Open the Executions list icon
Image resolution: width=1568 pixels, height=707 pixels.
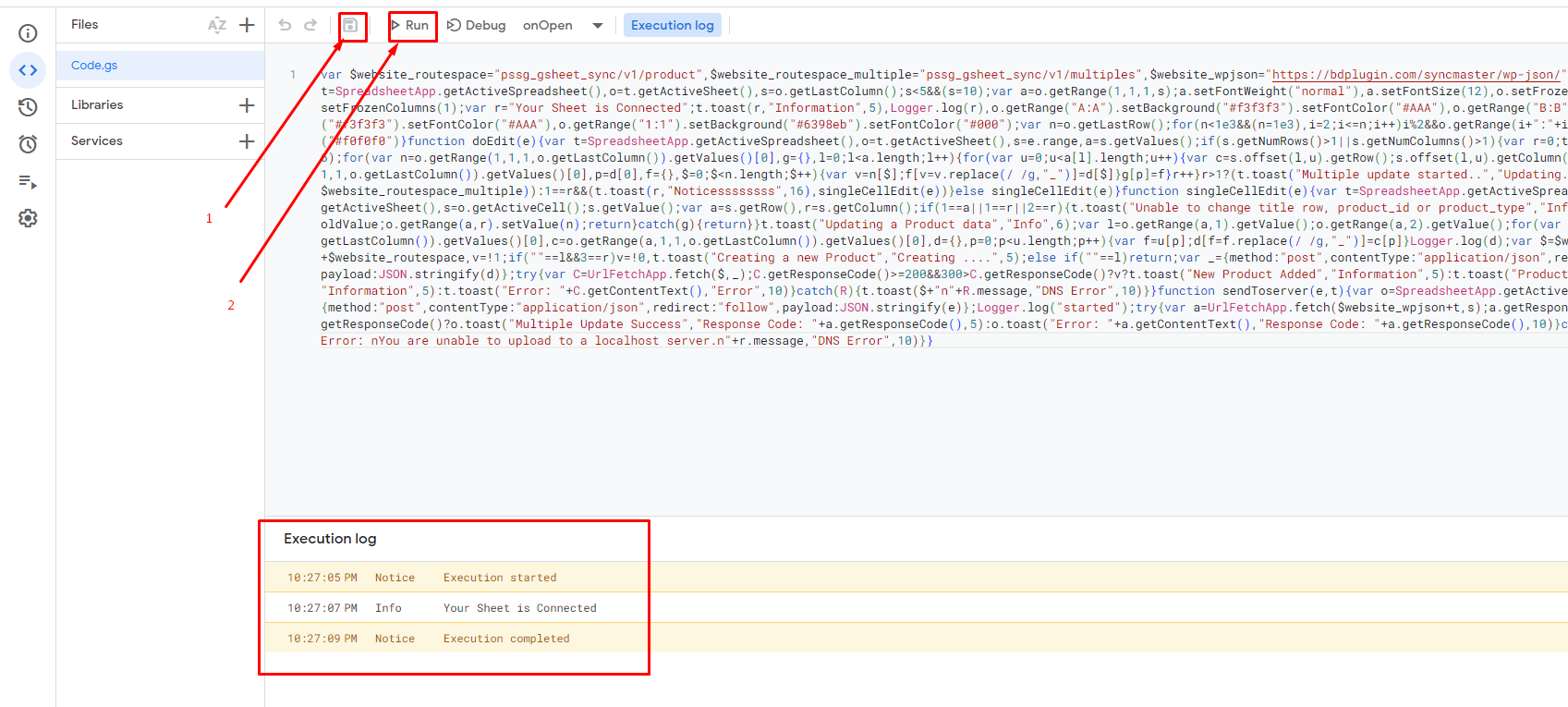(x=28, y=181)
